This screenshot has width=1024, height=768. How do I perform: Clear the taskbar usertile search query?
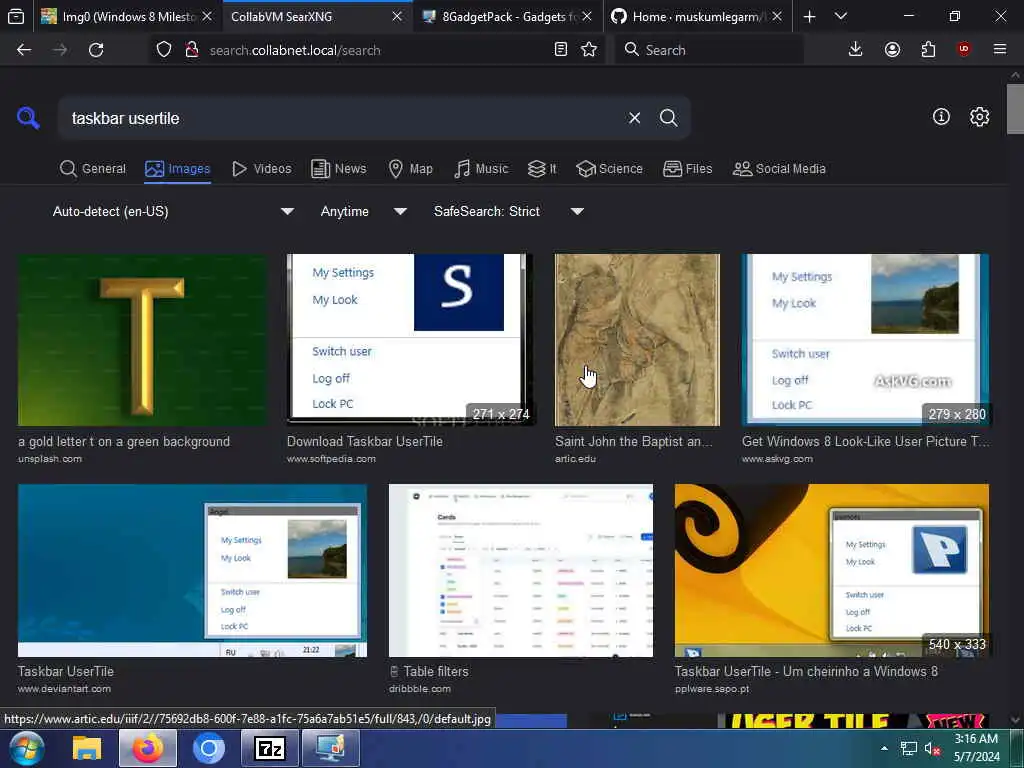[634, 118]
